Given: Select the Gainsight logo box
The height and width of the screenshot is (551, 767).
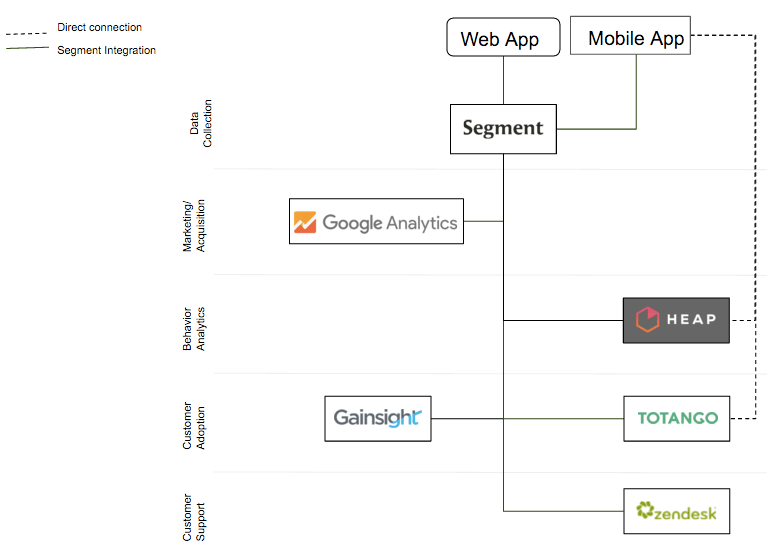Looking at the screenshot, I should pos(378,418).
